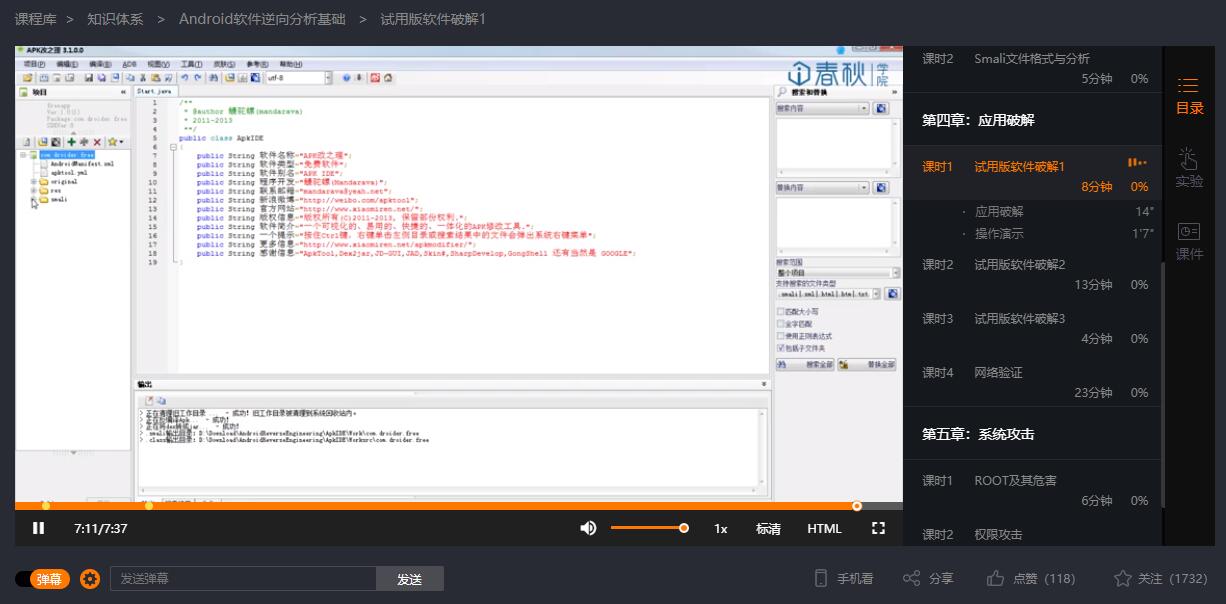Open the 分享 share option
Viewport: 1226px width, 604px height.
(x=911, y=578)
